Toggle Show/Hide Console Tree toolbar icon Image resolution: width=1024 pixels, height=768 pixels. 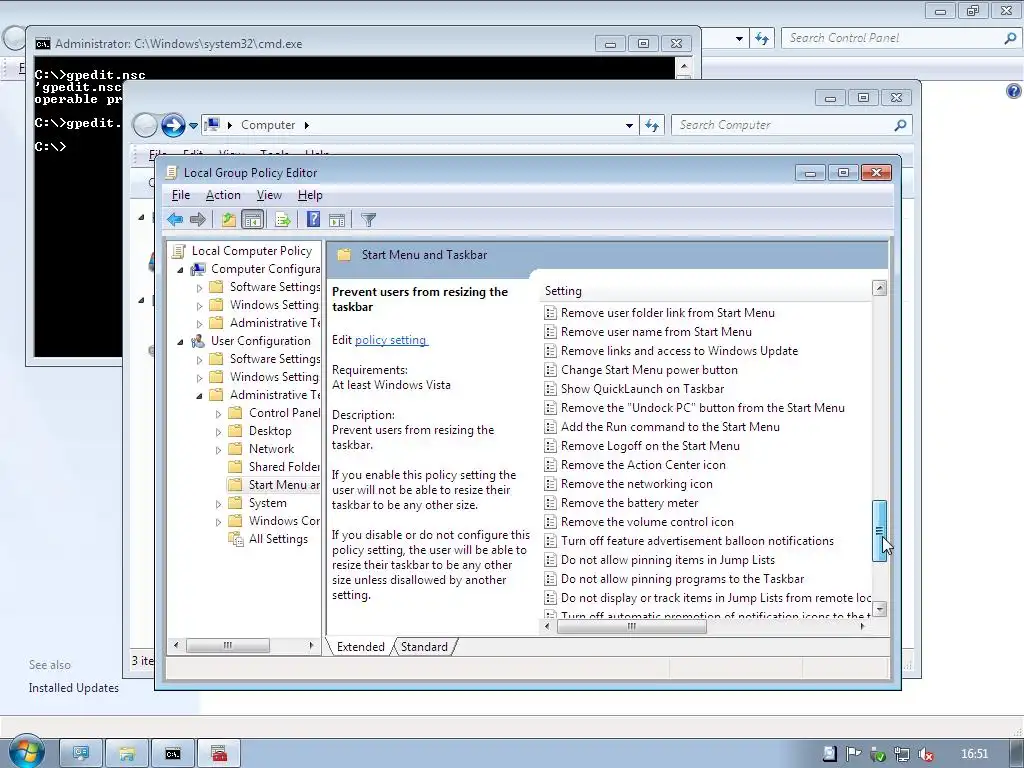(252, 219)
